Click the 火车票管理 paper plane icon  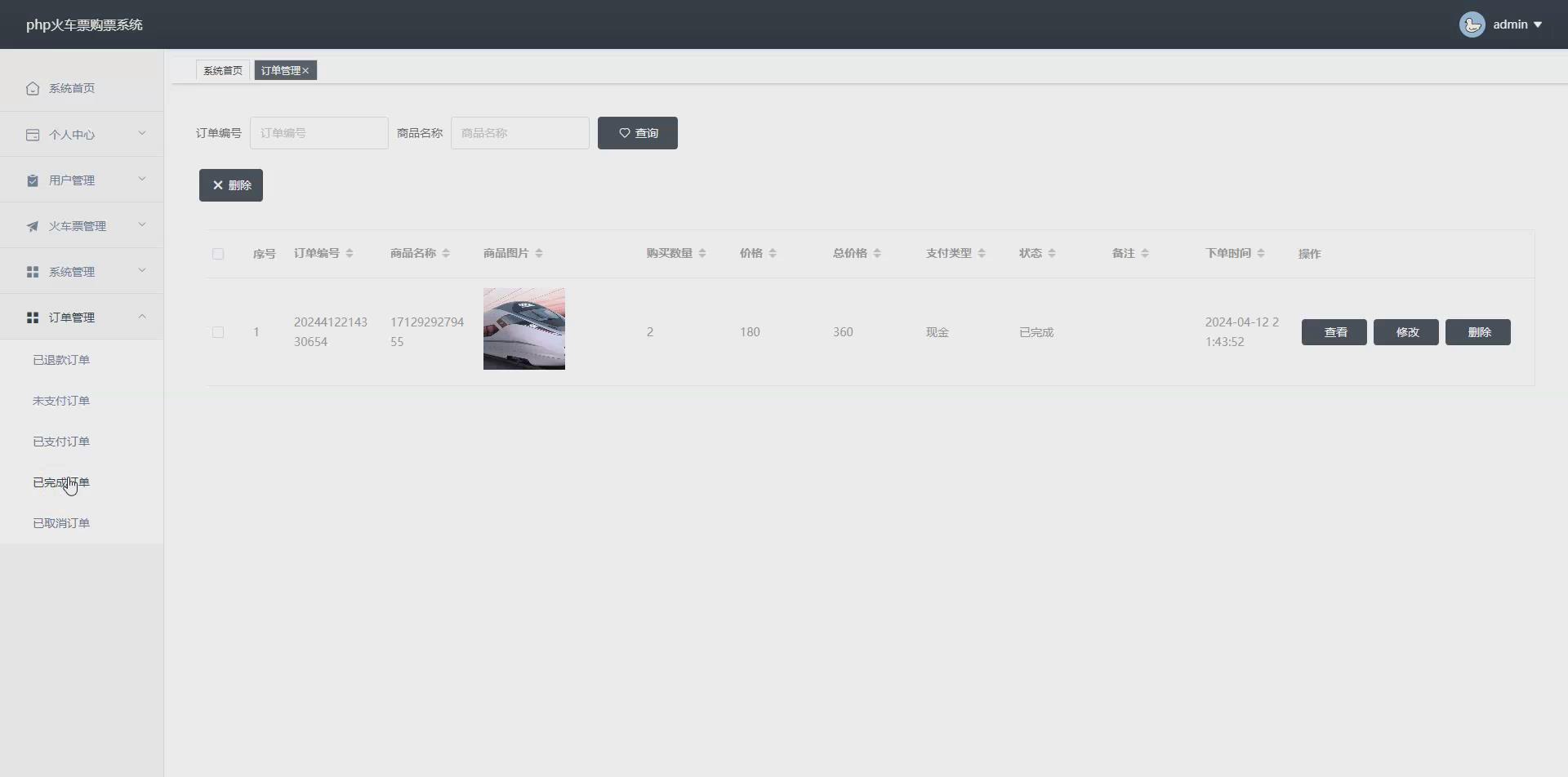(33, 226)
